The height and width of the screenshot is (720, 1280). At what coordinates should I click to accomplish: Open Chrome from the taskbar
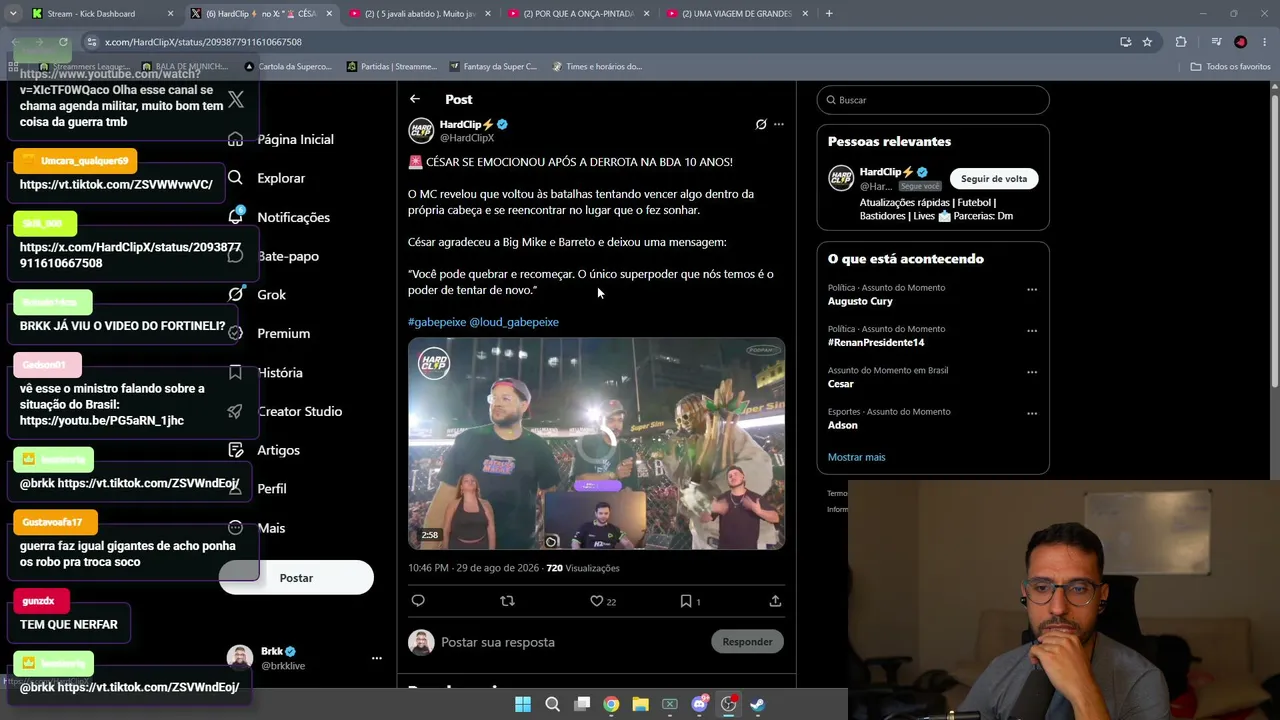[x=611, y=704]
